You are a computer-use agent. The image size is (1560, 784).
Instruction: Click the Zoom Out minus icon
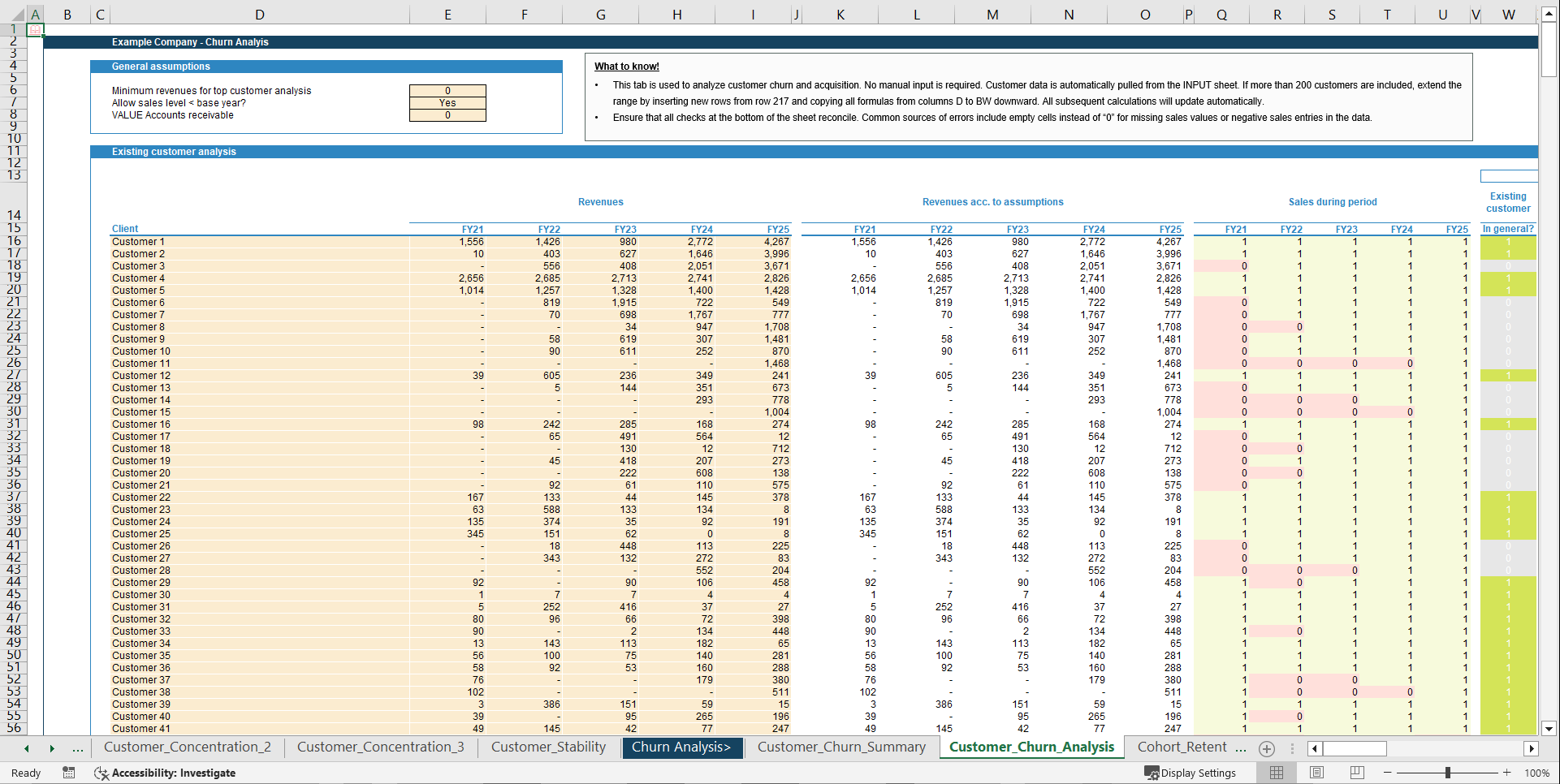click(1389, 773)
